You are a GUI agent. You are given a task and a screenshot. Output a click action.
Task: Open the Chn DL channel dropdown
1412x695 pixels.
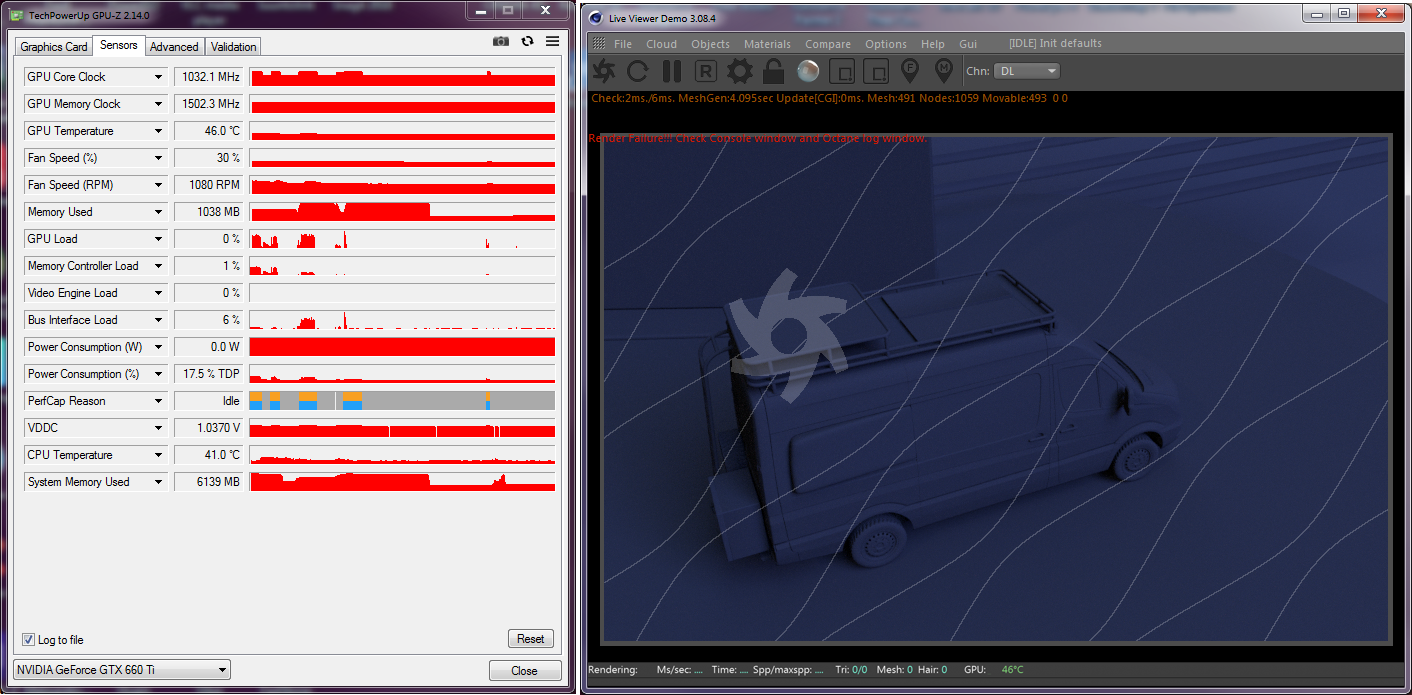click(1026, 71)
